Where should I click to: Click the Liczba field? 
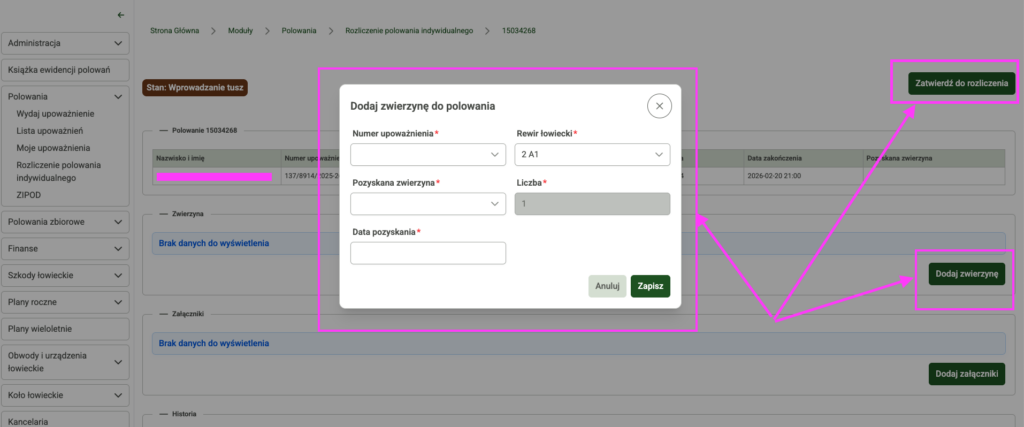click(592, 204)
